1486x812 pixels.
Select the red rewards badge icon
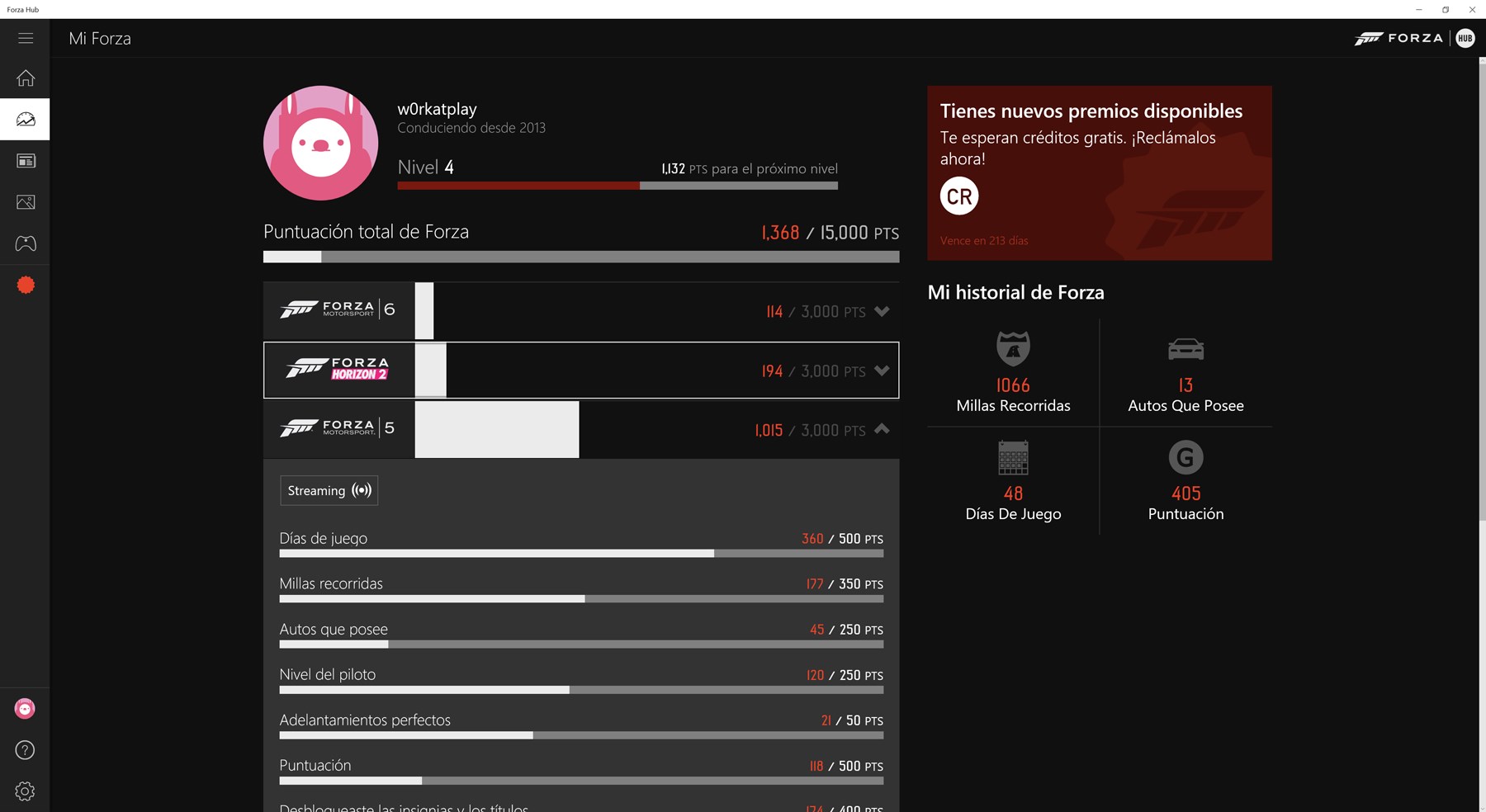tap(26, 284)
